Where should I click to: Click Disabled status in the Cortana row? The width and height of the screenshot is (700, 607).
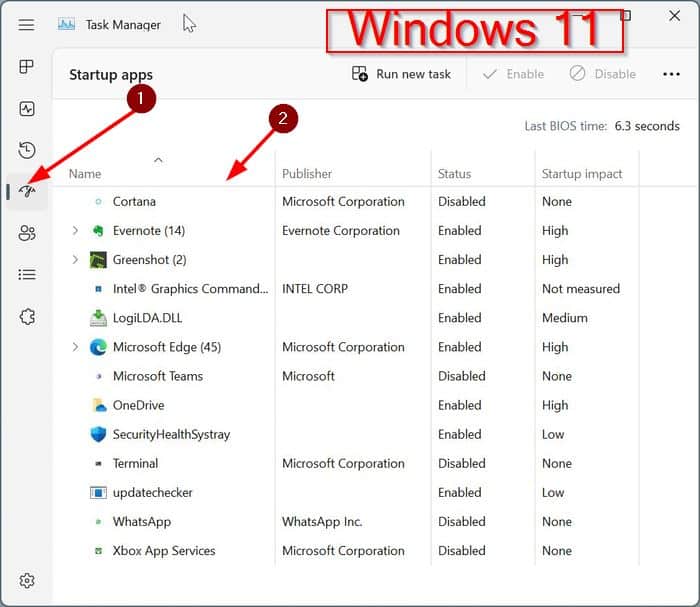462,202
